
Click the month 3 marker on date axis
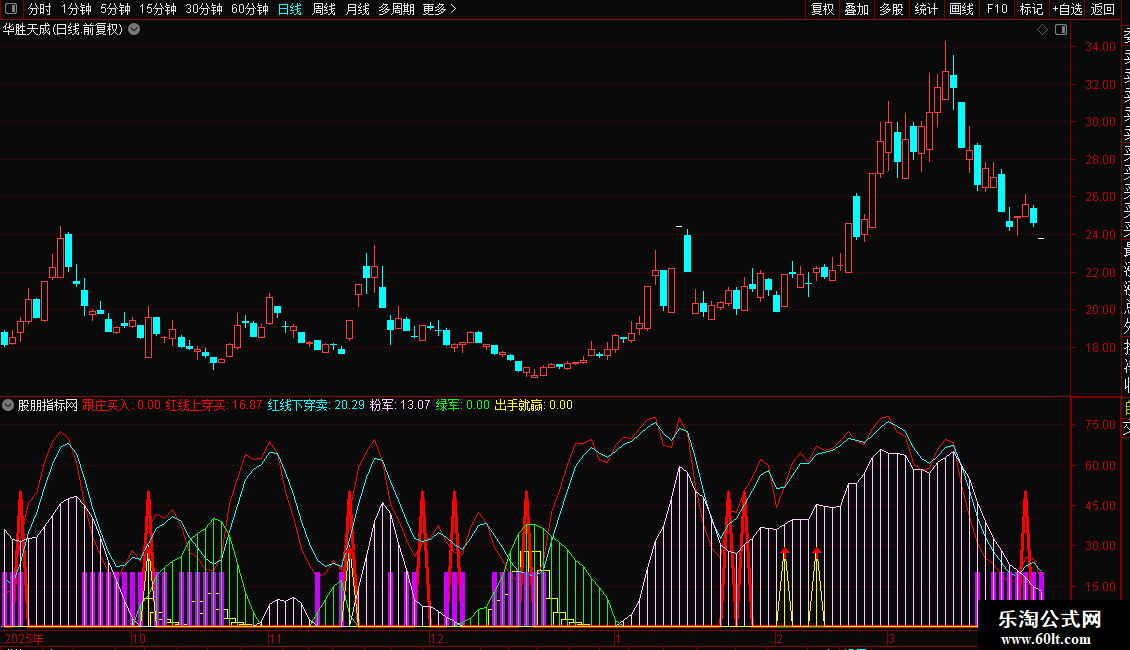[x=891, y=638]
